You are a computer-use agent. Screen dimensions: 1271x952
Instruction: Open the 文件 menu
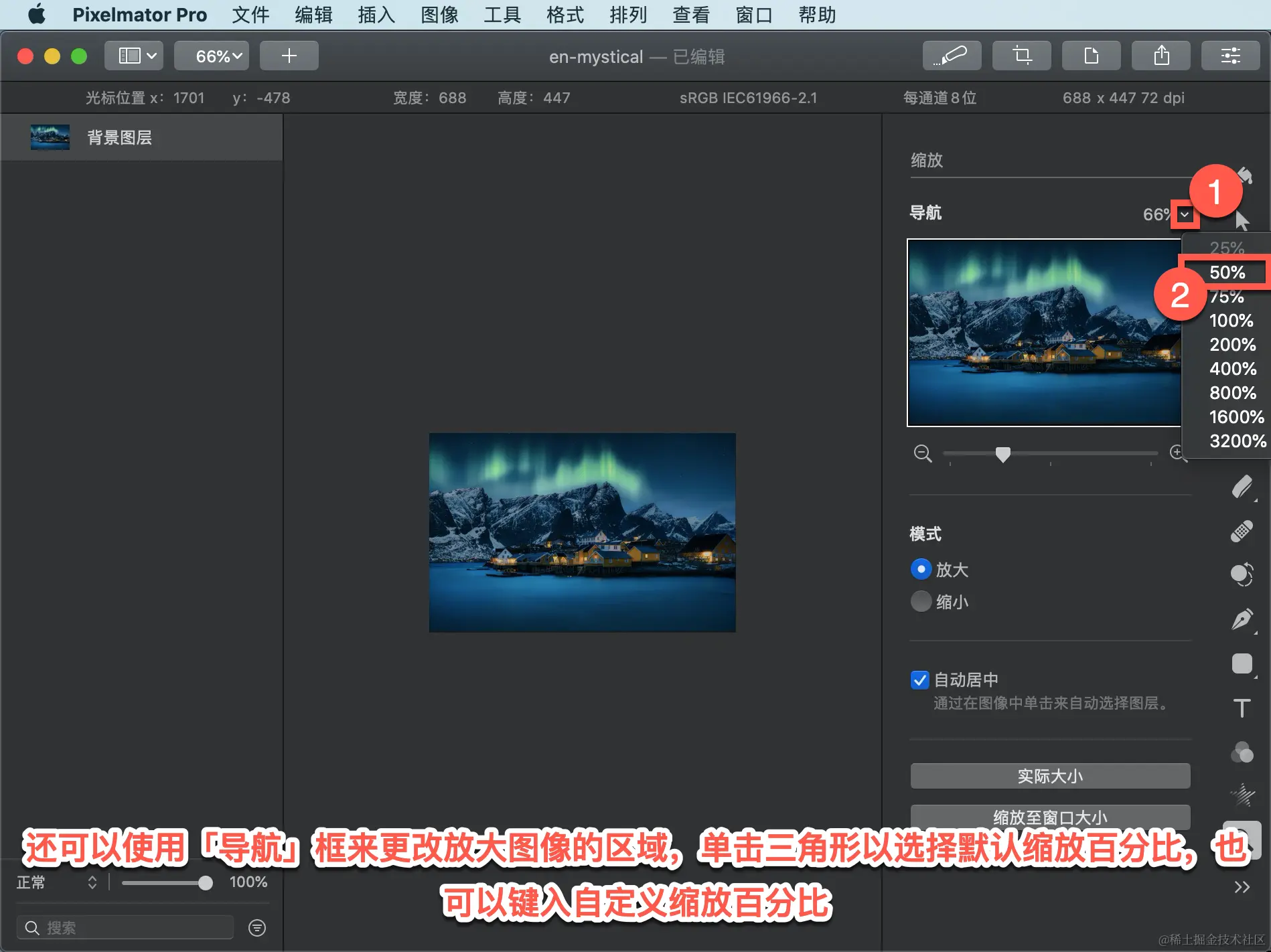coord(250,15)
